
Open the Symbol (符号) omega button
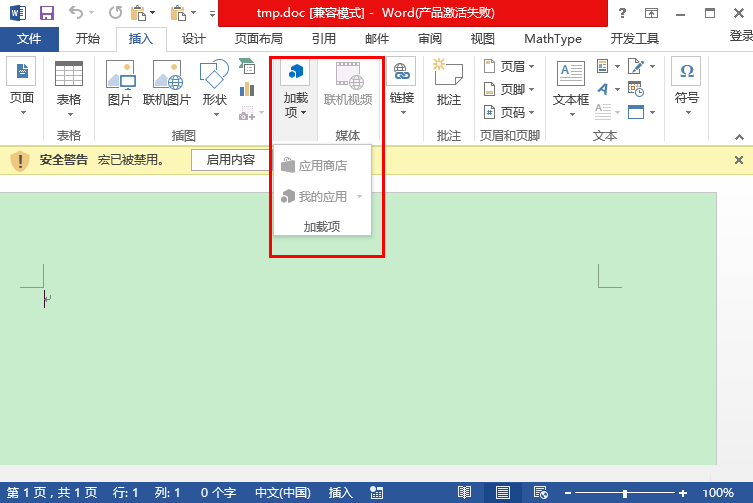coord(686,87)
